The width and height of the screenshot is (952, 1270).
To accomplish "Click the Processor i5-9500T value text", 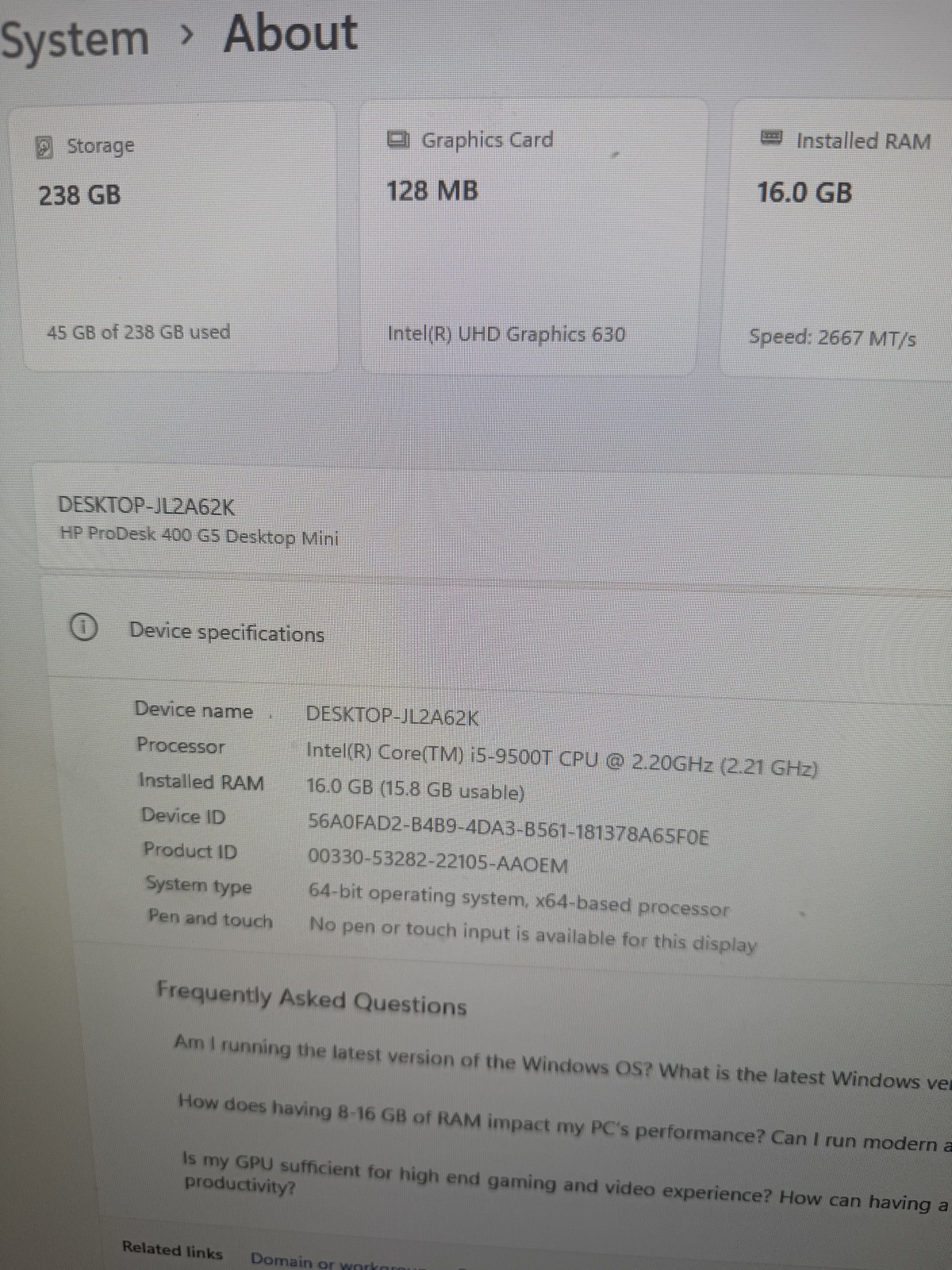I will click(562, 759).
